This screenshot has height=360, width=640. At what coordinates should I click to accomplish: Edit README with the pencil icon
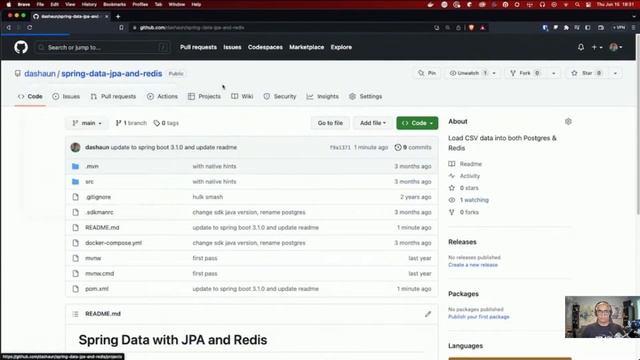tap(428, 314)
